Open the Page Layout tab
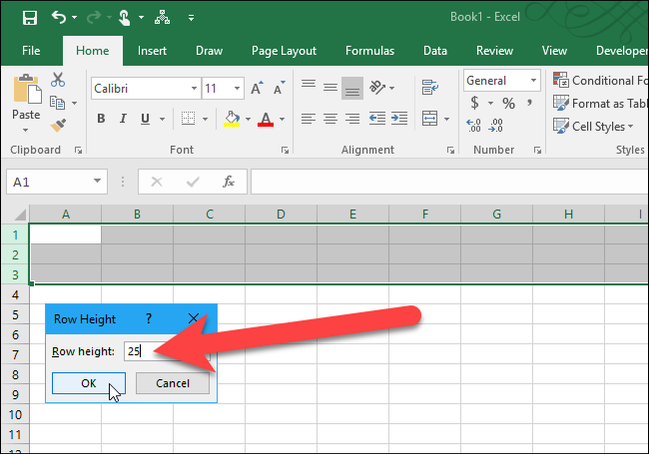The width and height of the screenshot is (649, 454). click(x=284, y=50)
